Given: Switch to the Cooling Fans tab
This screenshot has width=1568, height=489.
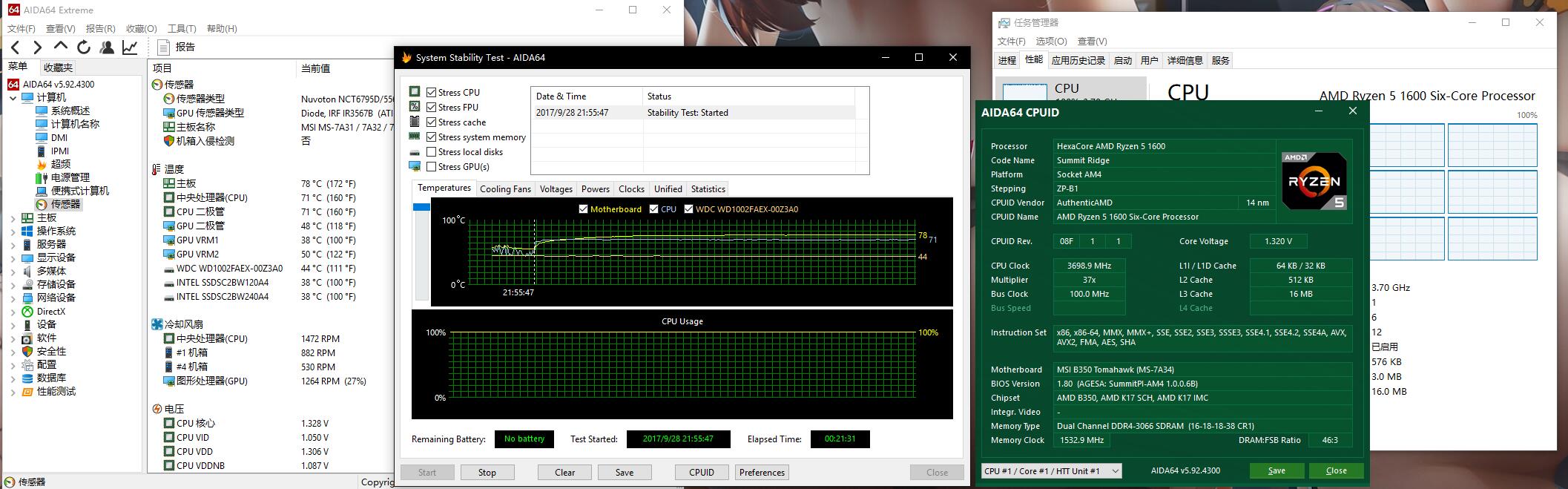Looking at the screenshot, I should pos(505,189).
